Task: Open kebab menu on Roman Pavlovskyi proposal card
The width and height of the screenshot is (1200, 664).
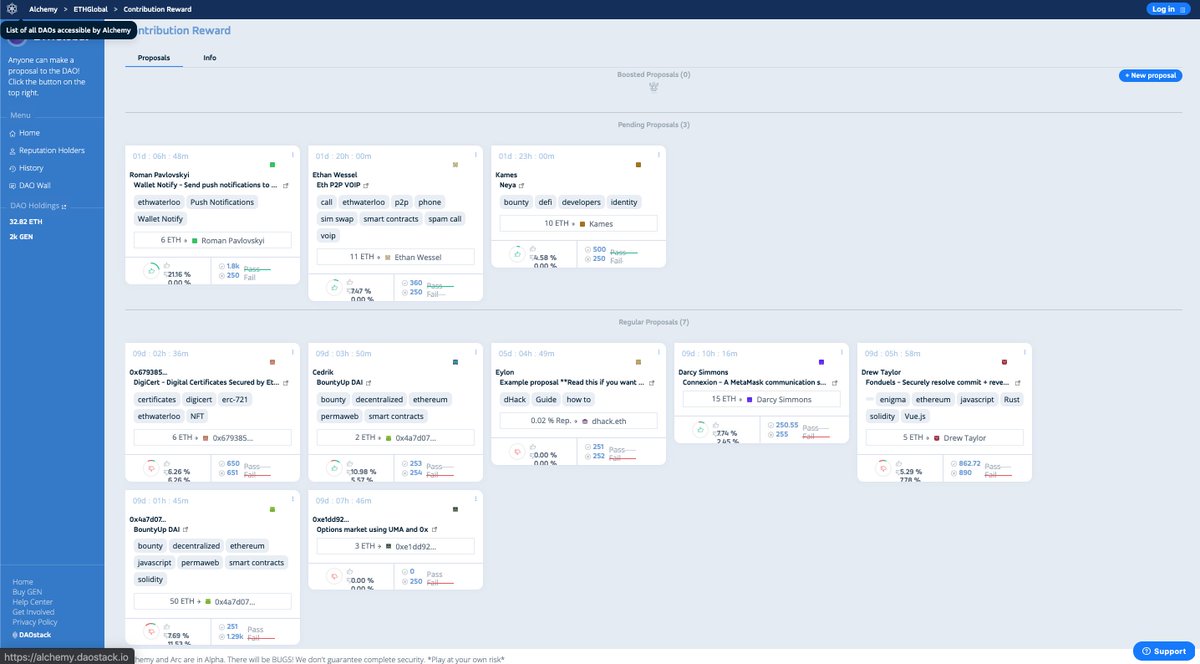Action: 293,155
